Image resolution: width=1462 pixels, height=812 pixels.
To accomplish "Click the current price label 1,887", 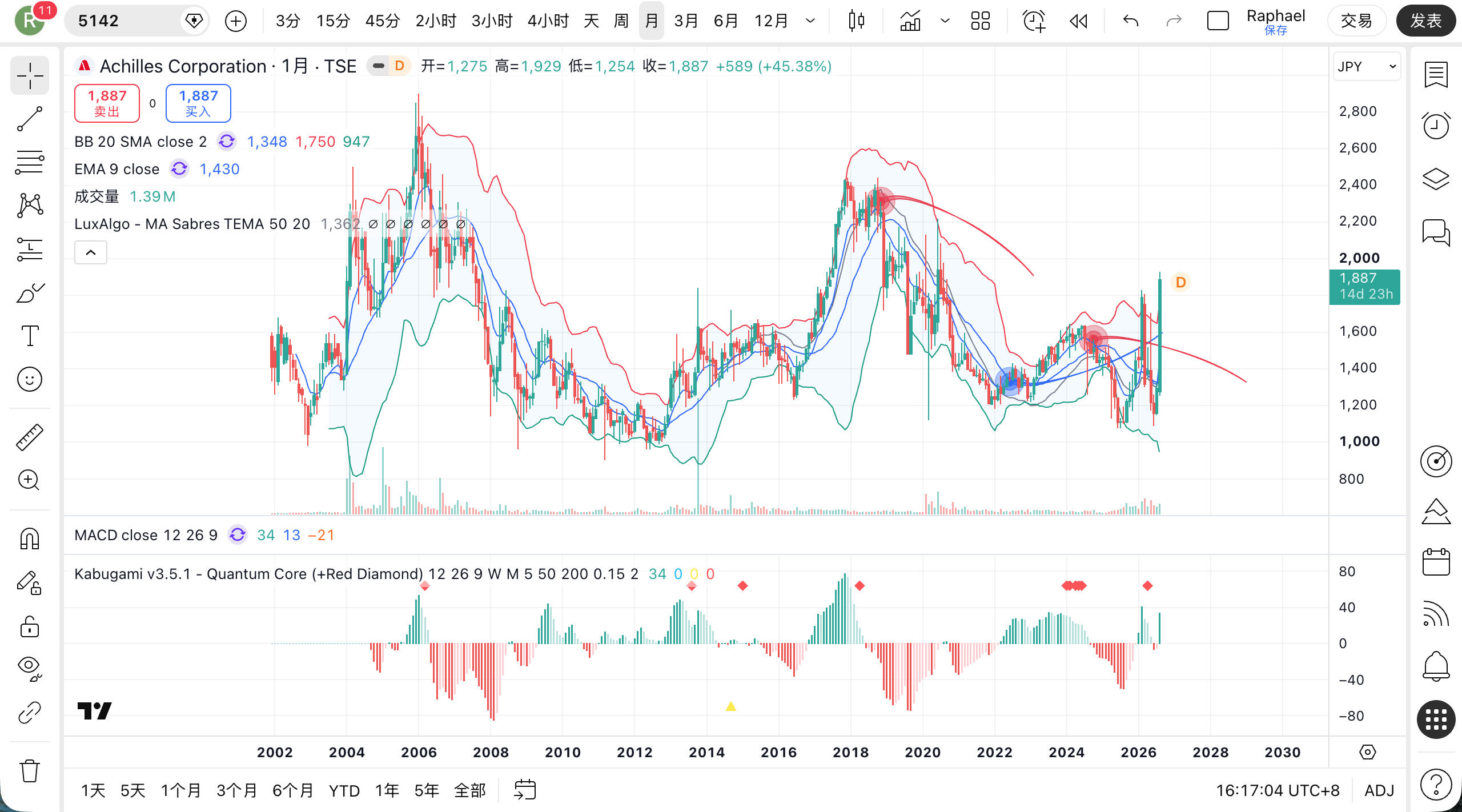I will coord(1365,287).
